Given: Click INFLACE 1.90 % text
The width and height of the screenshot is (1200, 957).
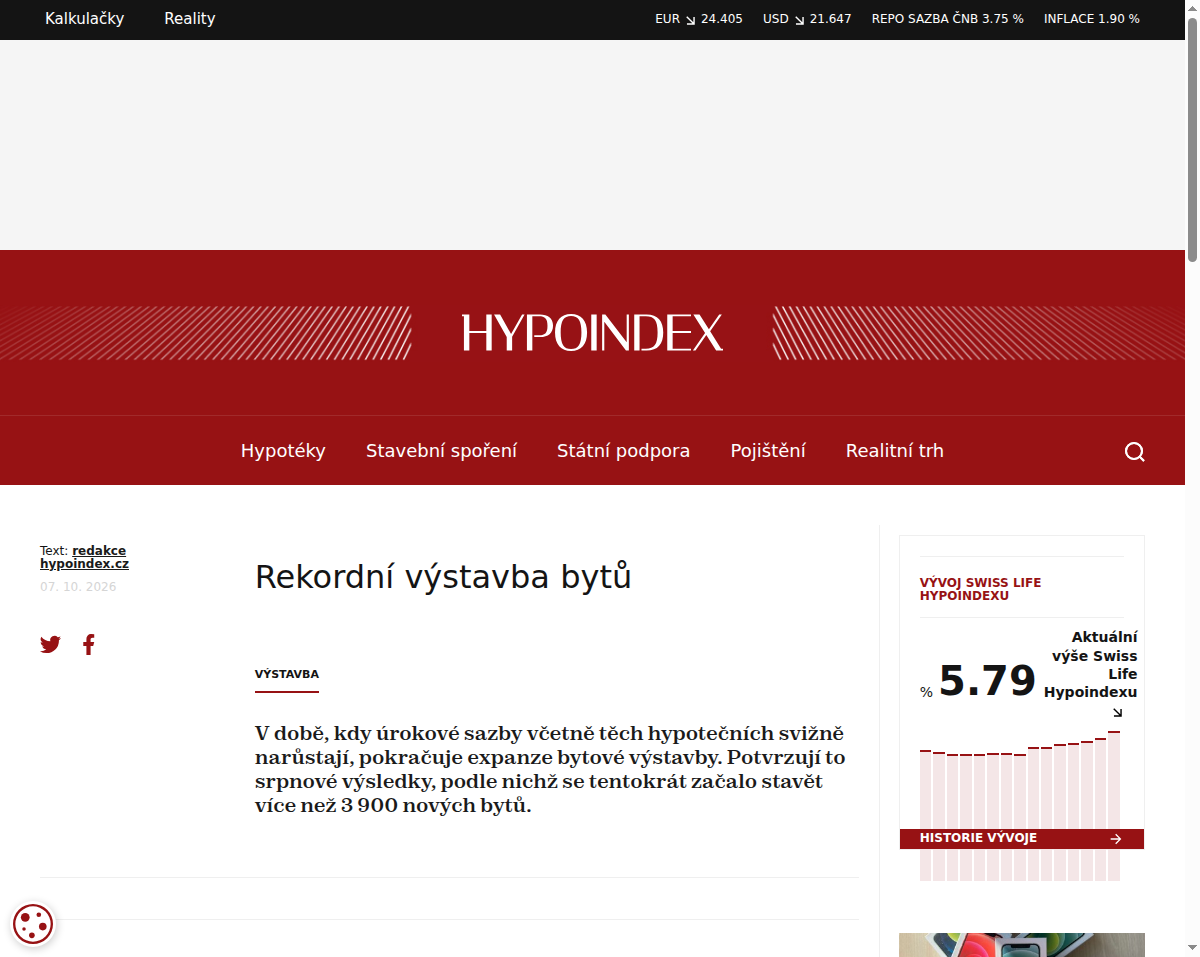Looking at the screenshot, I should [x=1092, y=18].
